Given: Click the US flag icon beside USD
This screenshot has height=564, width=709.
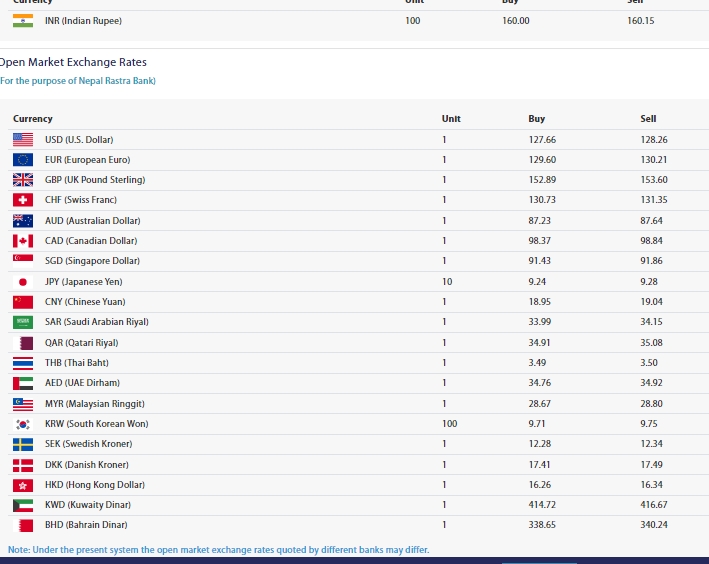Looking at the screenshot, I should [x=23, y=140].
